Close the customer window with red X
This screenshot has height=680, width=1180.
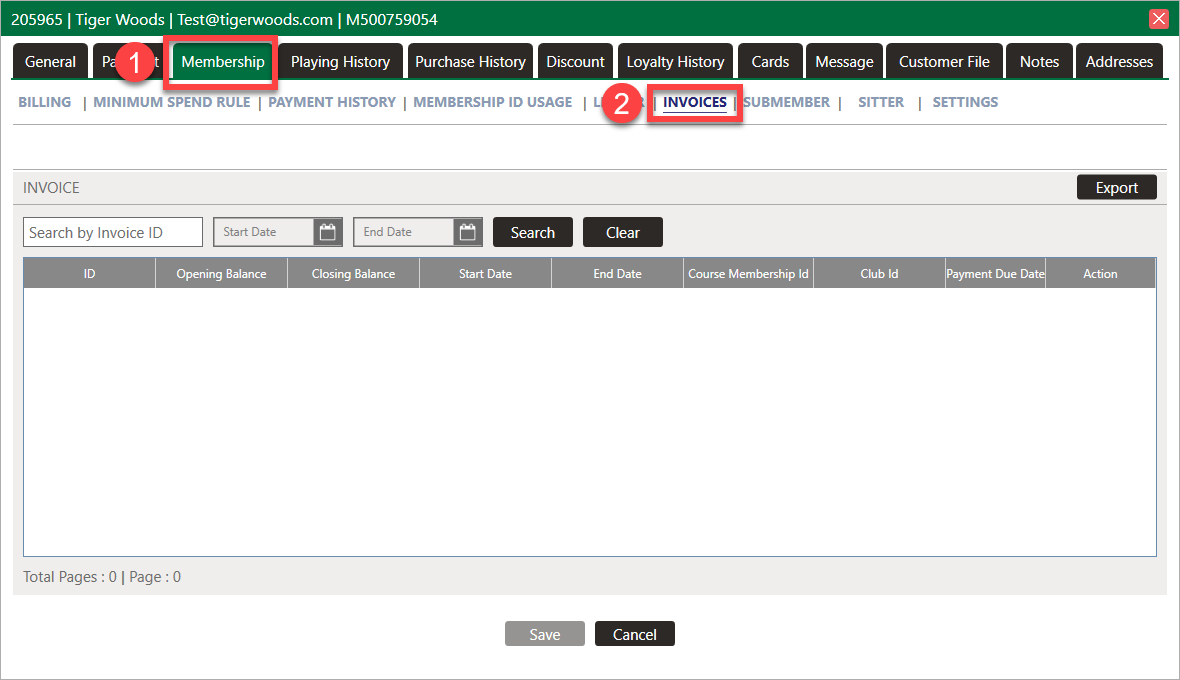[x=1159, y=19]
